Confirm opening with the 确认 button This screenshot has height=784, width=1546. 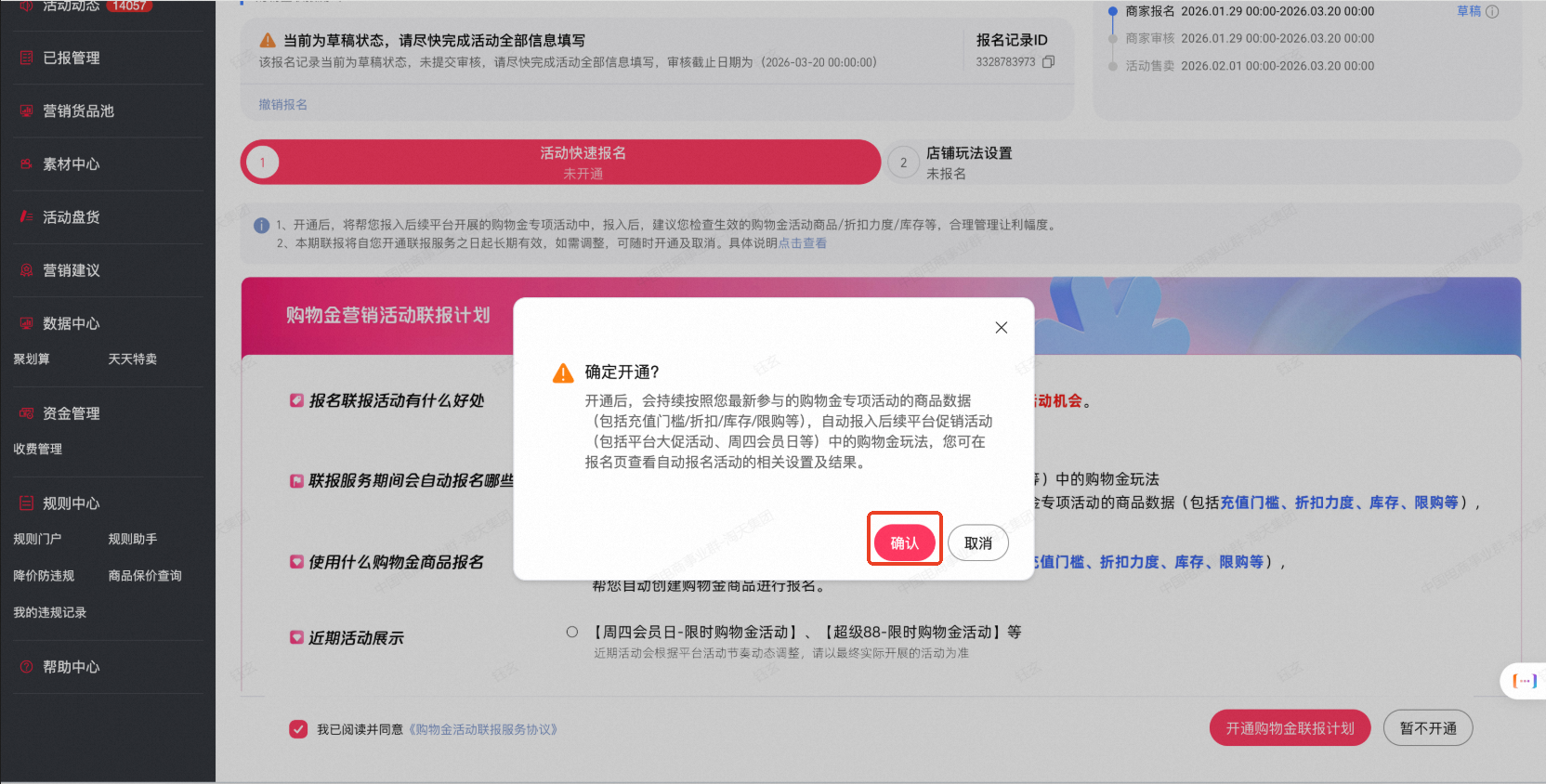pos(904,542)
